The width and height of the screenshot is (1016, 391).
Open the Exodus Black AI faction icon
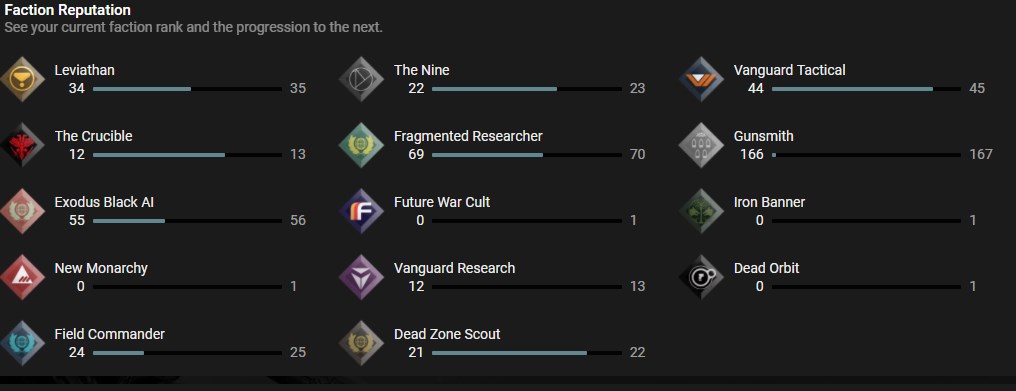point(22,211)
